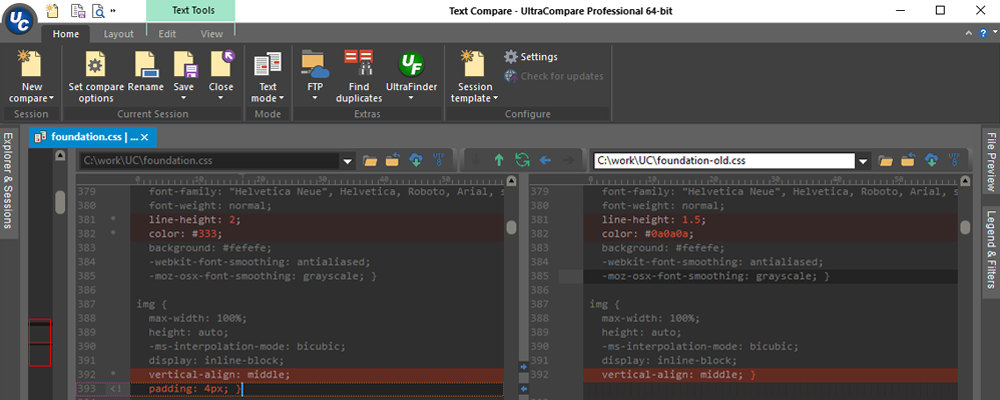
Task: Click the Settings button
Action: coord(531,57)
